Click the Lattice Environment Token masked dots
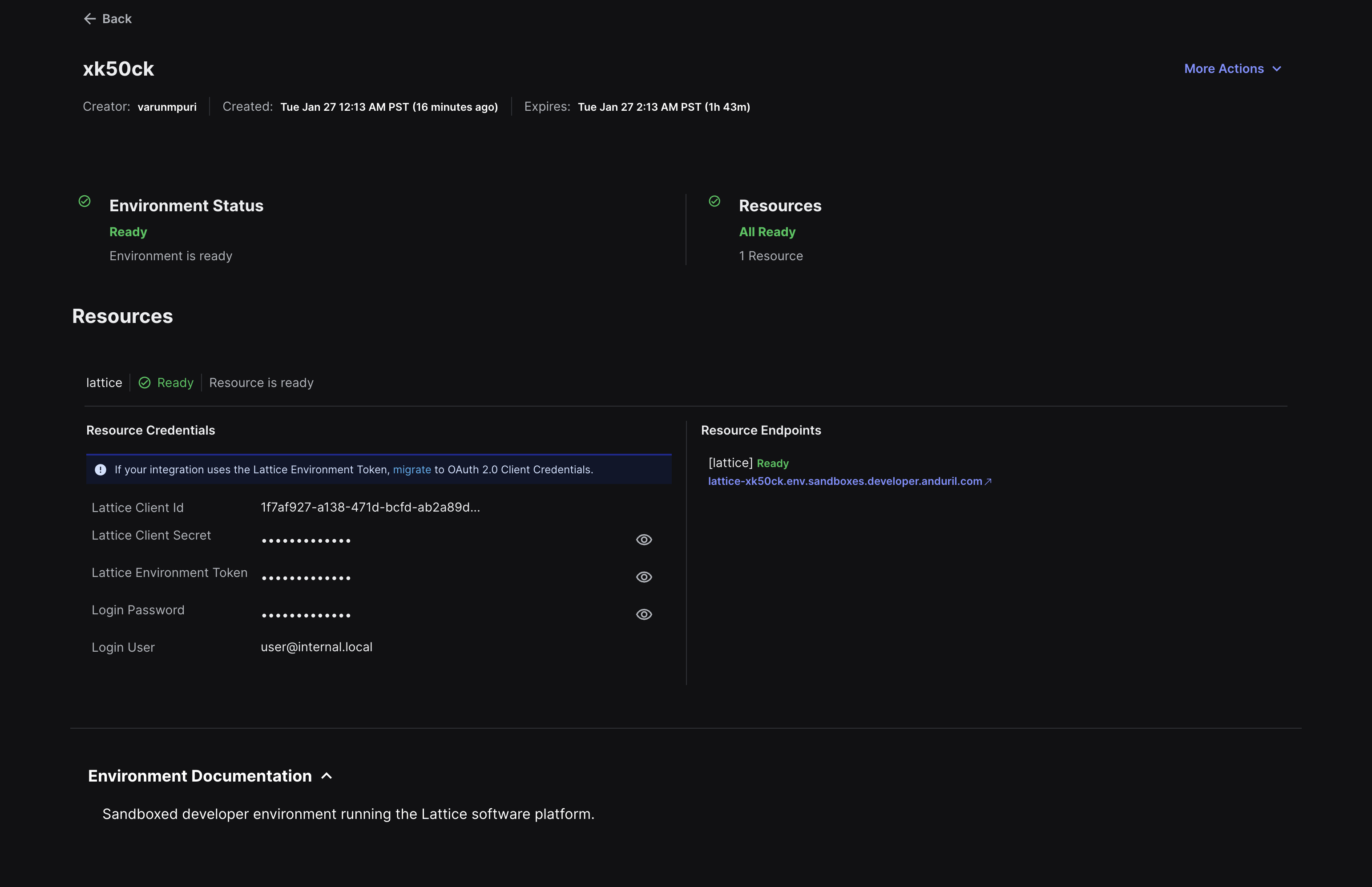This screenshot has height=887, width=1372. point(307,578)
